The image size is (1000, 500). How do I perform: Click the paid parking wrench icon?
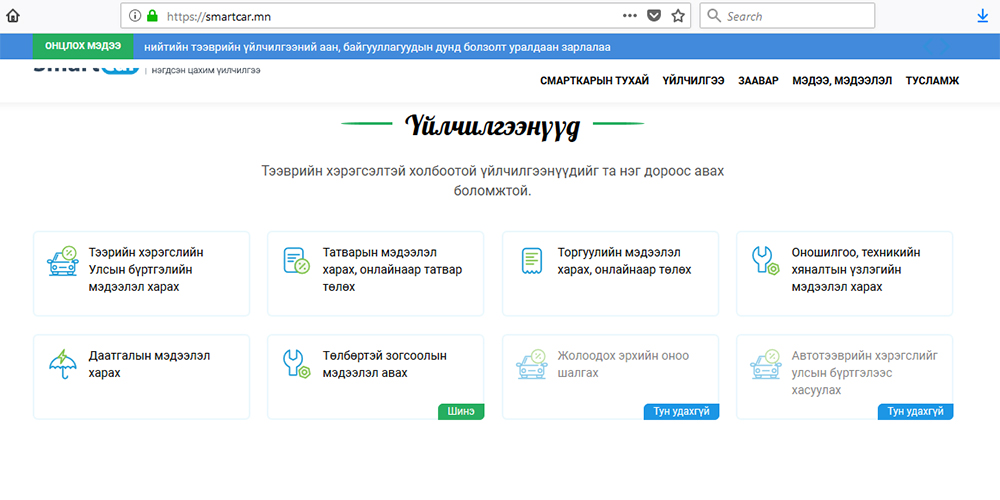(x=297, y=364)
